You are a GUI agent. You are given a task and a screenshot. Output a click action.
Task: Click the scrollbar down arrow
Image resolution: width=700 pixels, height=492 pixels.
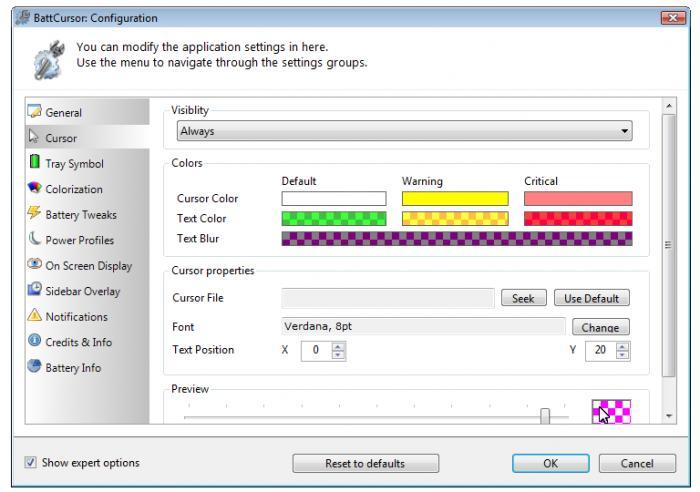[668, 416]
